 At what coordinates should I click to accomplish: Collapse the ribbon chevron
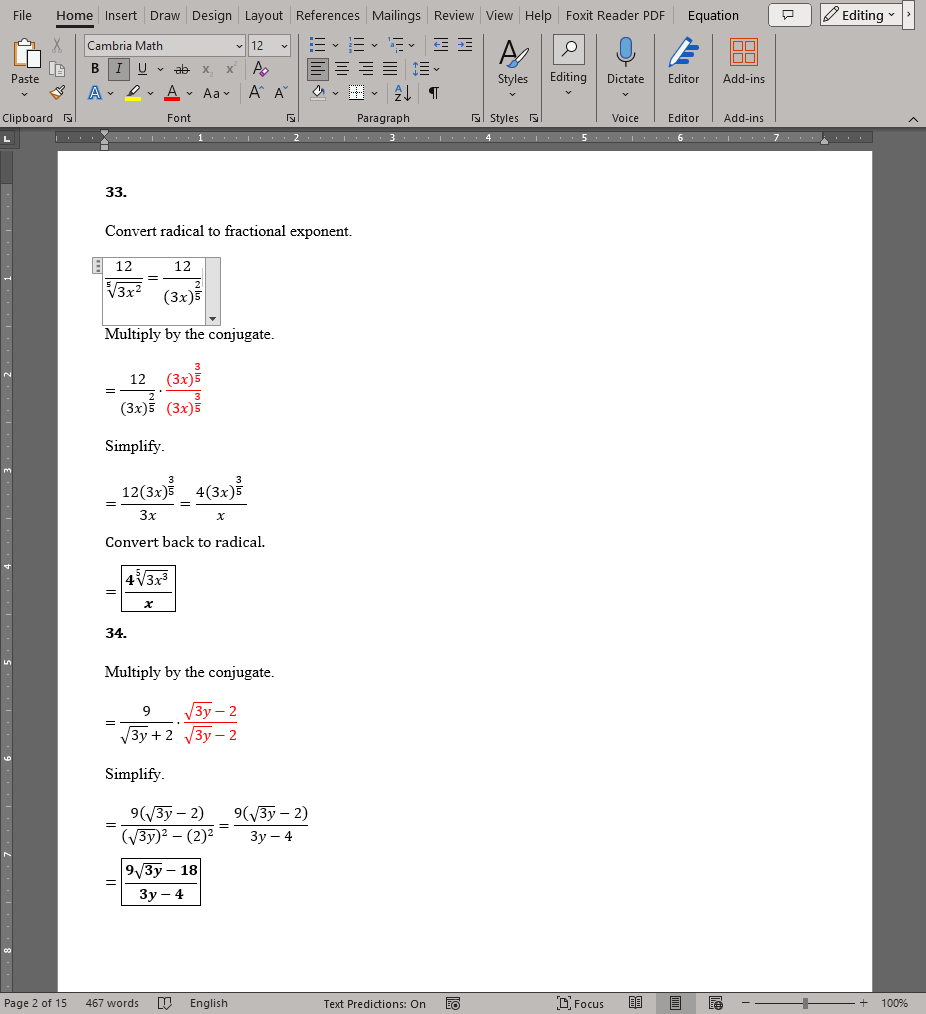coord(913,119)
